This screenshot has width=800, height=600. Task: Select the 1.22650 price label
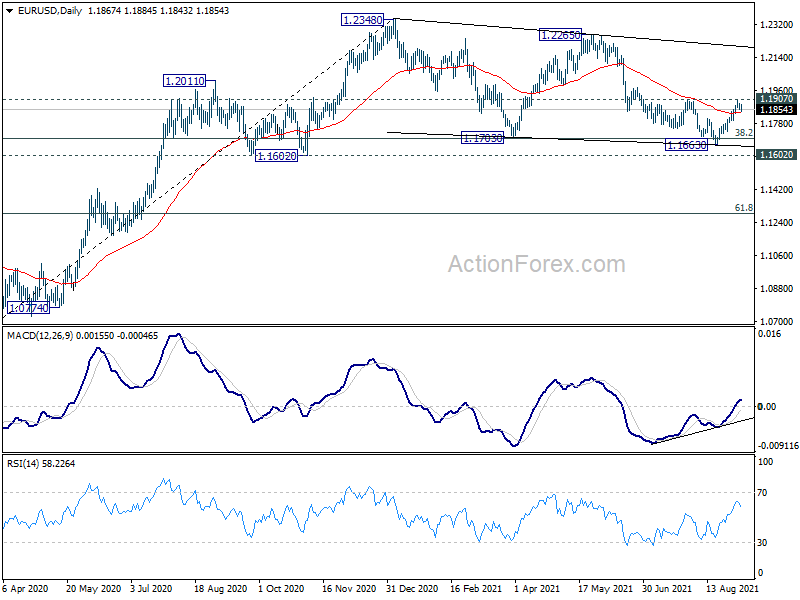point(558,35)
